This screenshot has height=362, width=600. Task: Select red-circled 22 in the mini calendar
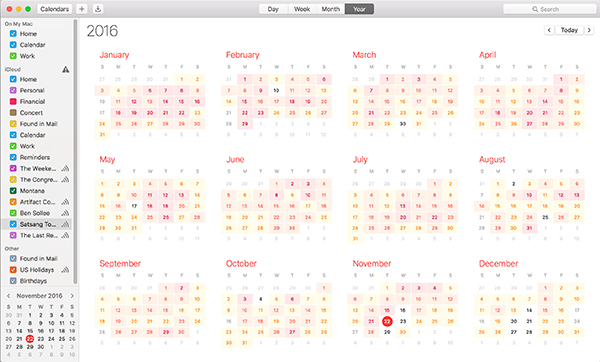pos(30,339)
